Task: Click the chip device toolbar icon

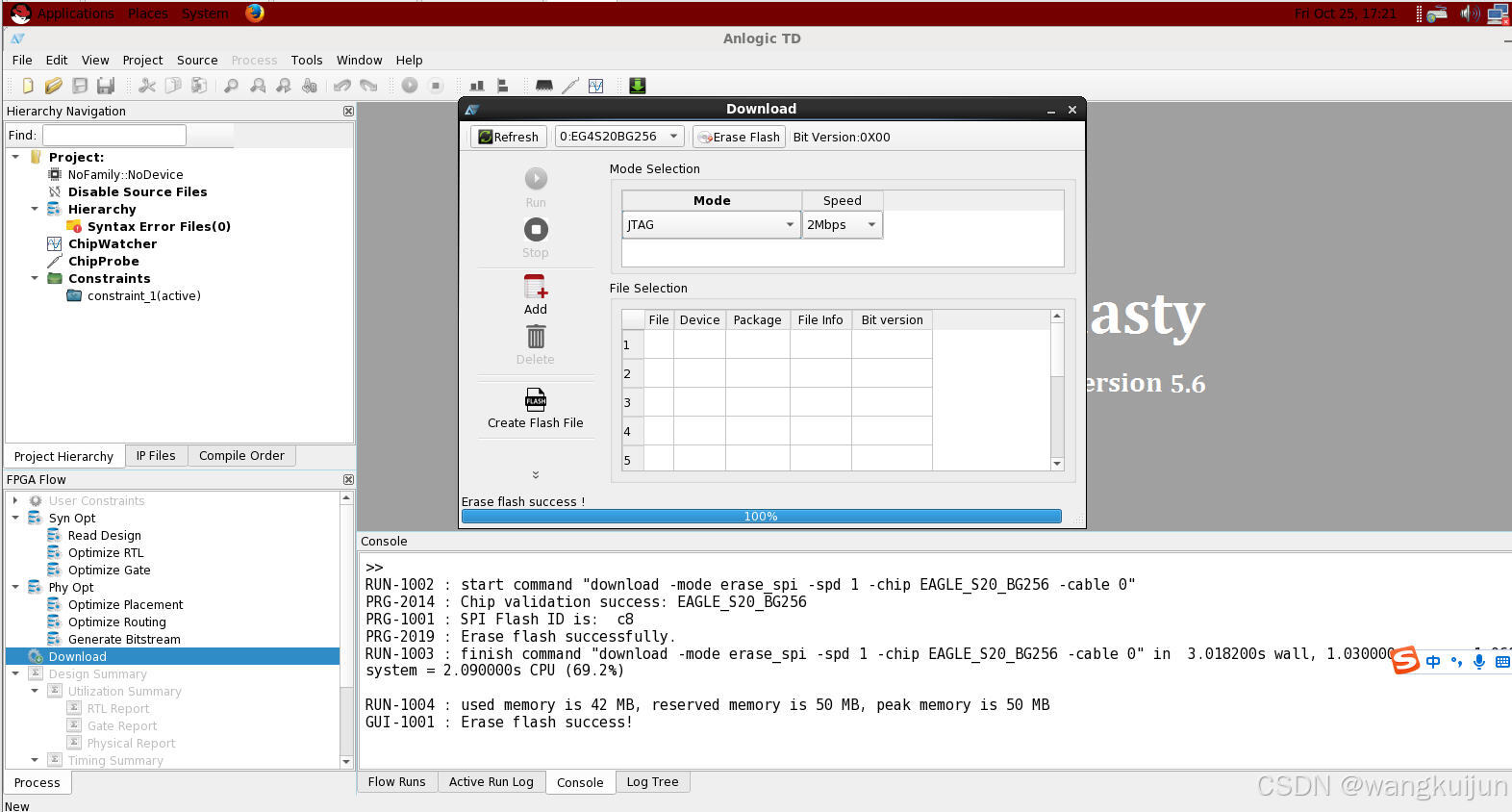Action: point(544,86)
